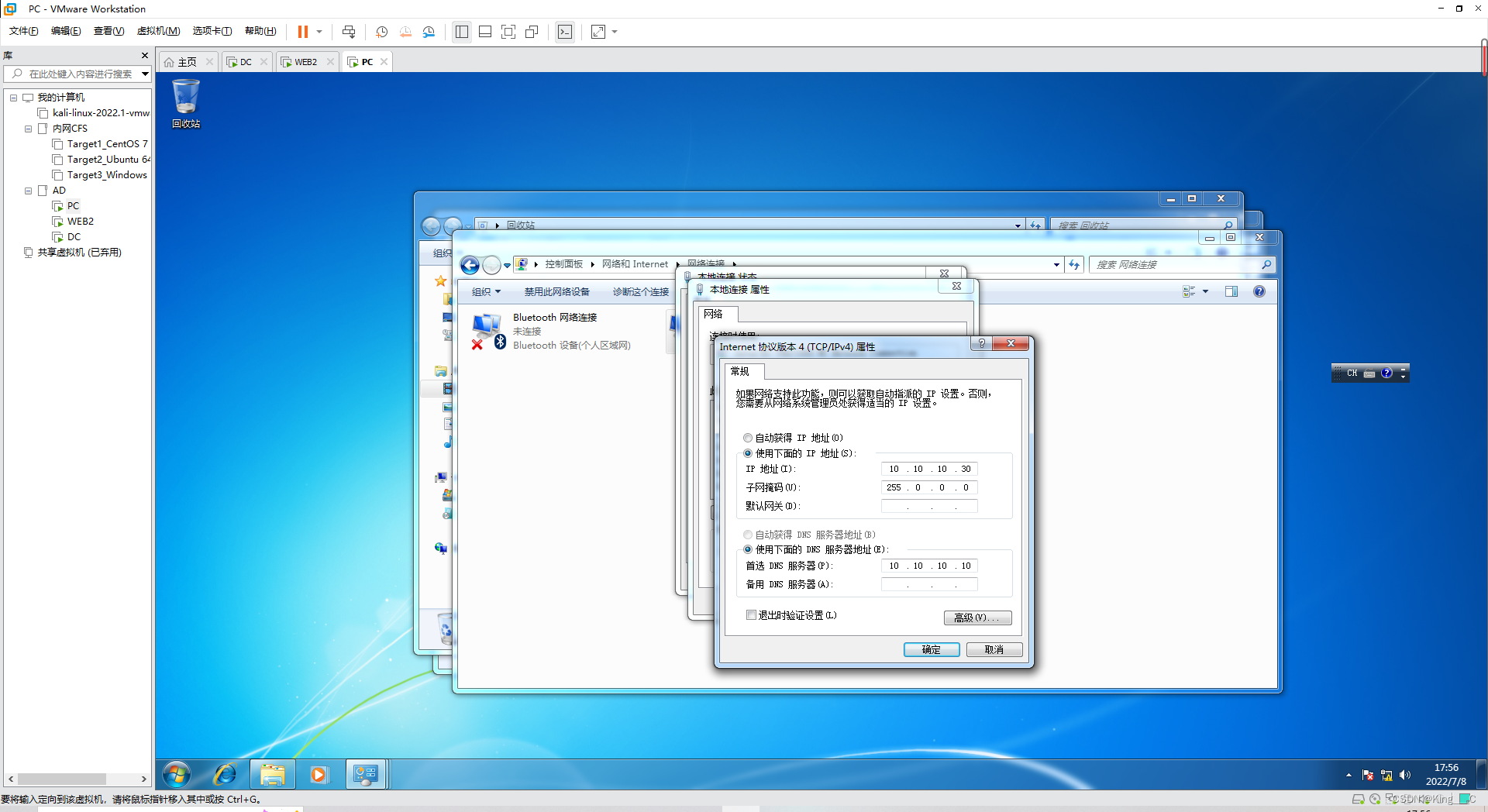The image size is (1488, 812).
Task: Click the stretch guest display icon
Action: [598, 32]
